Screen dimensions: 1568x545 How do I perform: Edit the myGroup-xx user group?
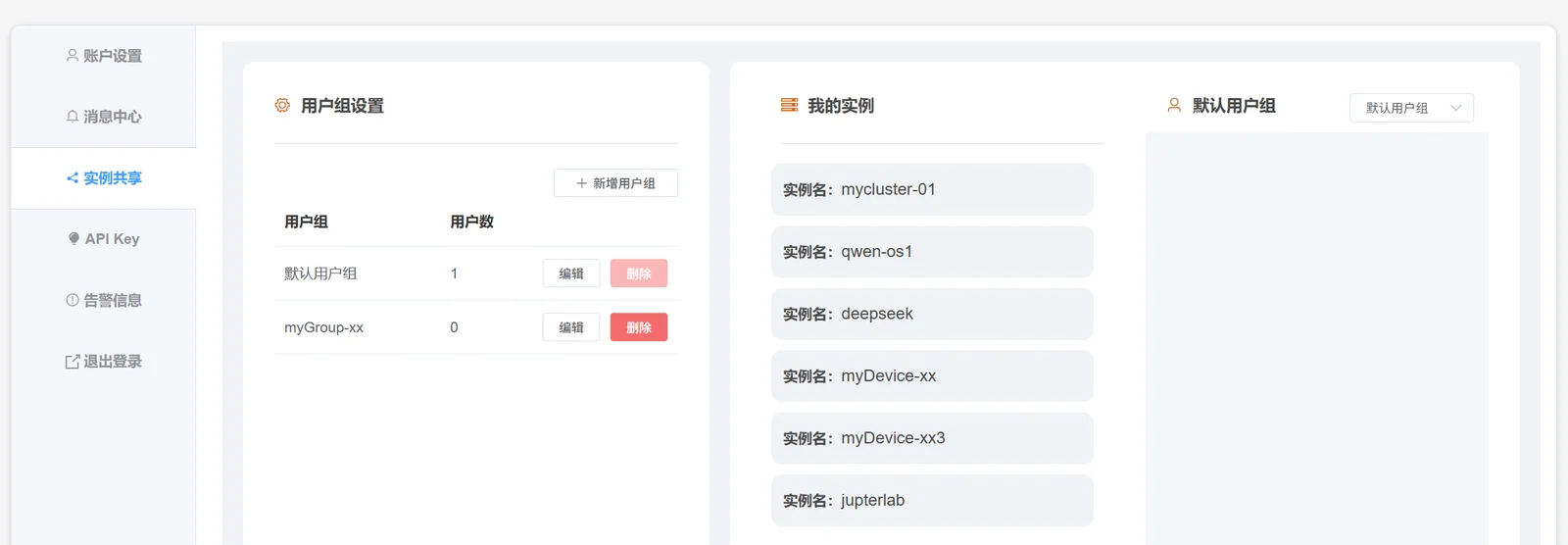click(571, 327)
